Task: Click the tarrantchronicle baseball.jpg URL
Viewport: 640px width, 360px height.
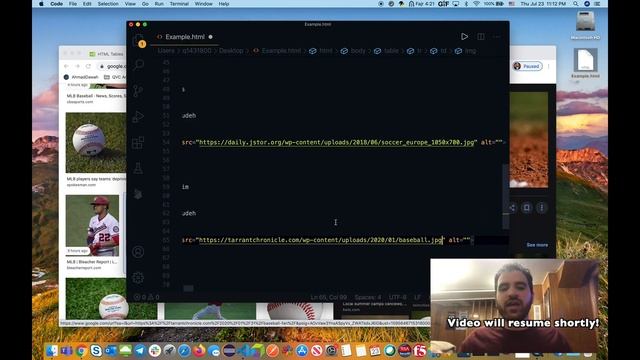Action: click(320, 240)
